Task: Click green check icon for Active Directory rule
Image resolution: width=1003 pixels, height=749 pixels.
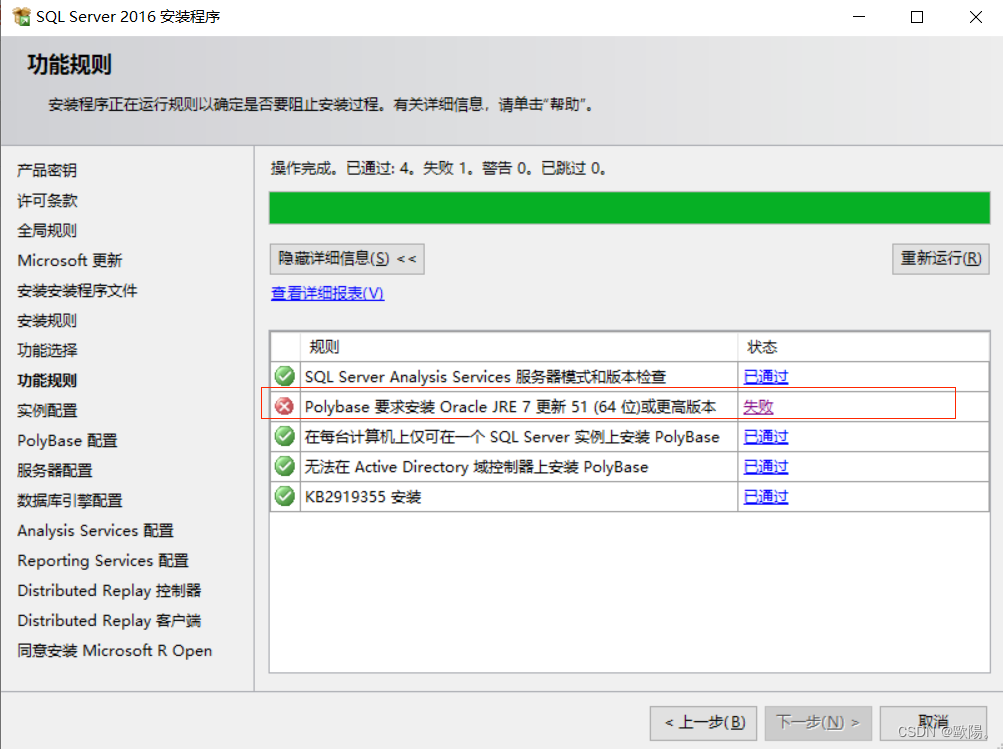Action: point(285,466)
